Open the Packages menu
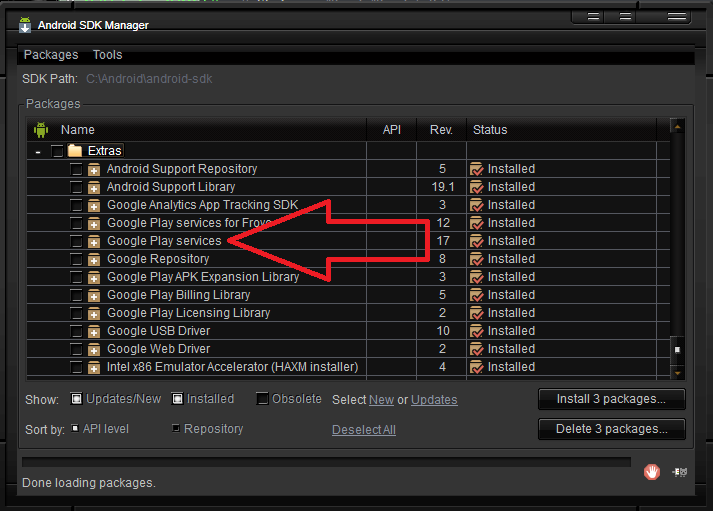 tap(51, 55)
